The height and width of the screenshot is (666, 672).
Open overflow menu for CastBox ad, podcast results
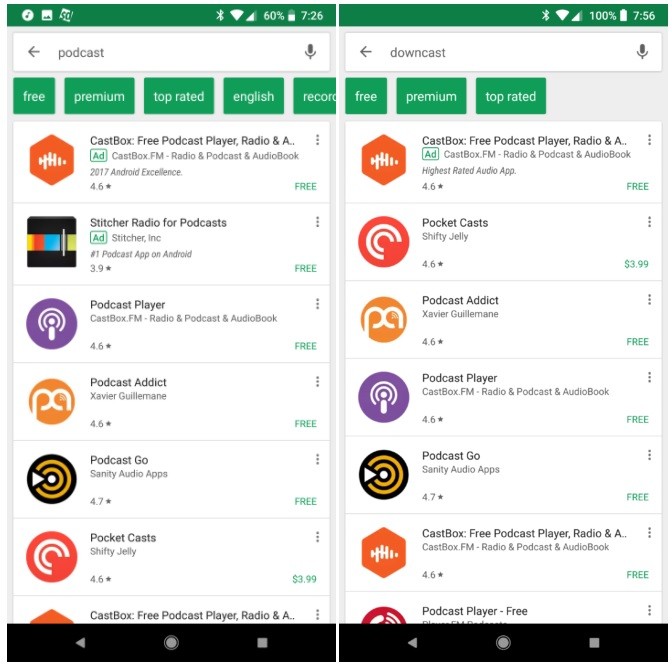click(318, 140)
